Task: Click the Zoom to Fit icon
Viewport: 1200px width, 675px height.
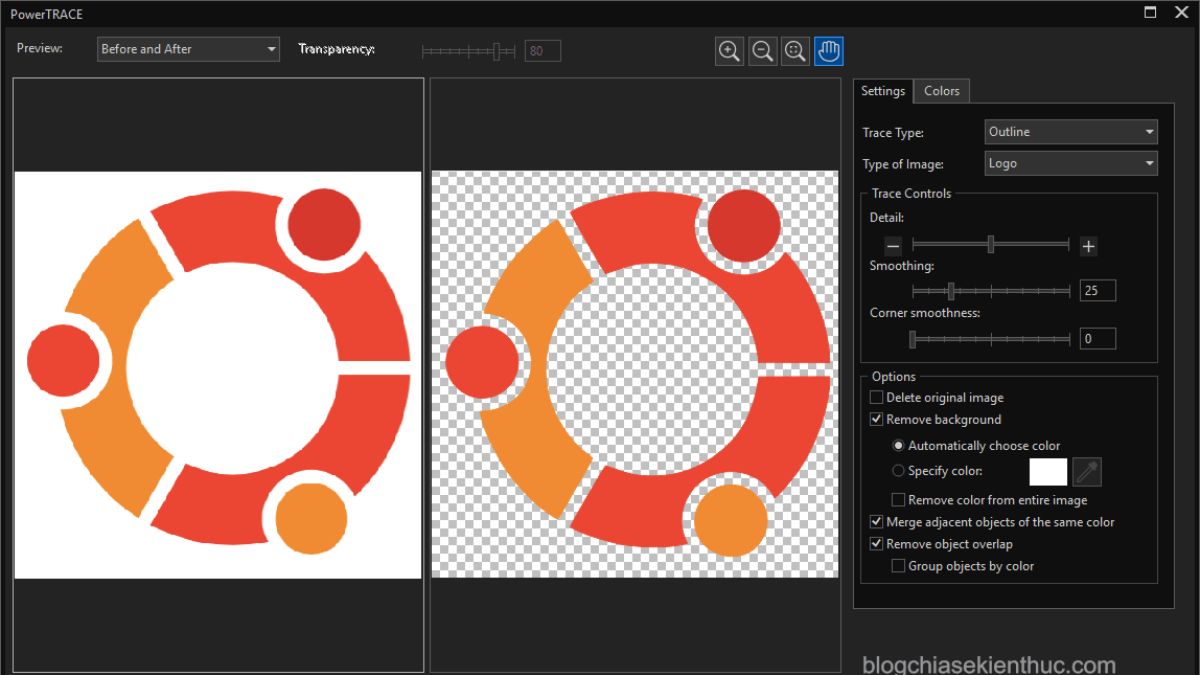Action: coord(796,51)
